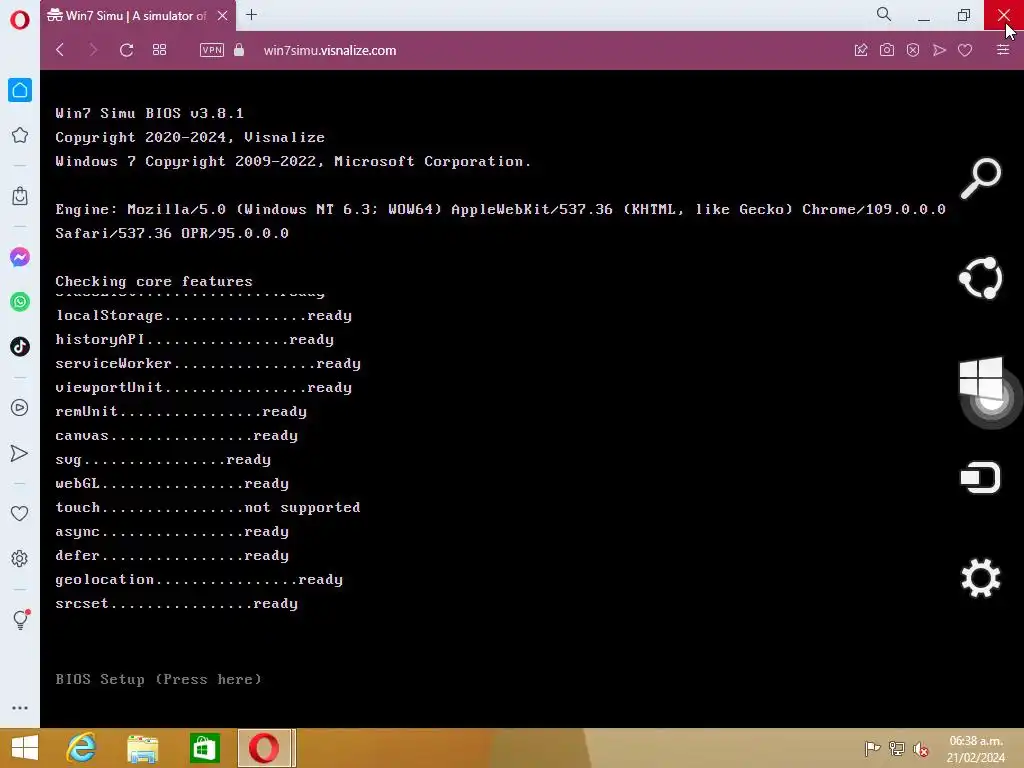Screen dimensions: 1024x768
Task: Click the 'srcset...ready' line
Action: pos(176,603)
